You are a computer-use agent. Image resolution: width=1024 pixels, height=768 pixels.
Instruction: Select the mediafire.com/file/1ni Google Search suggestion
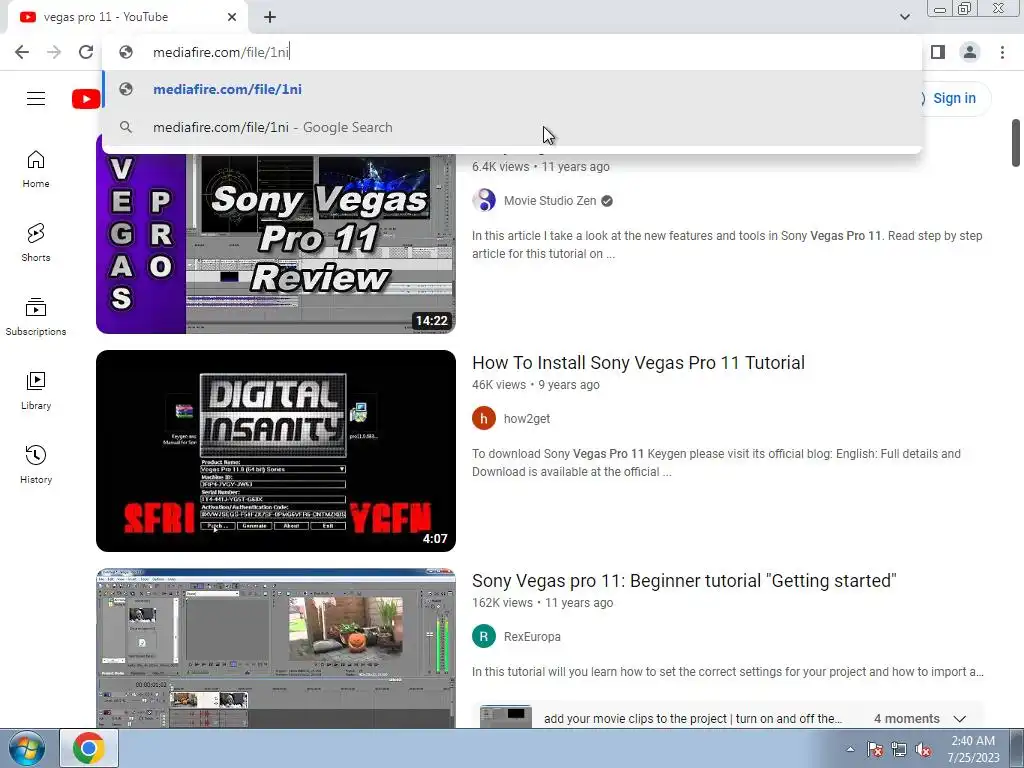(512, 127)
